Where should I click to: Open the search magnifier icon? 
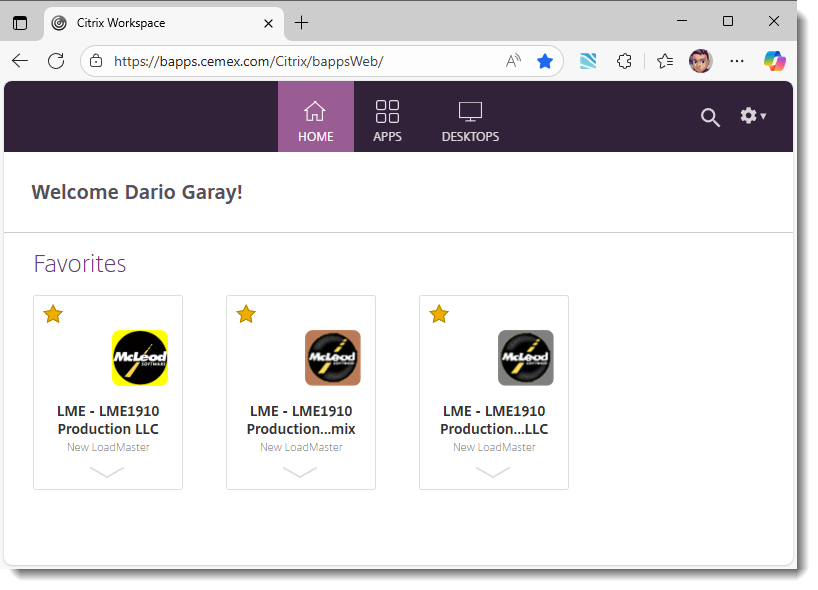point(710,117)
